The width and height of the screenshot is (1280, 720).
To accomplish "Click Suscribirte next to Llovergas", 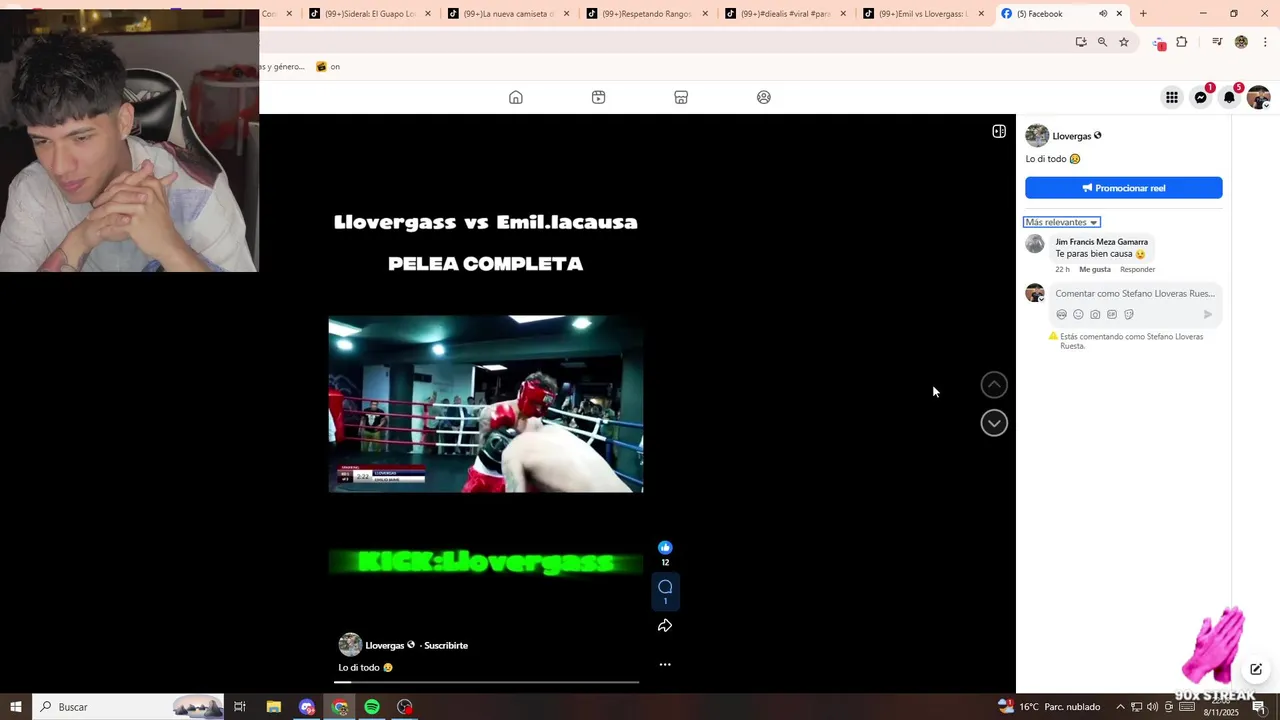I will (x=446, y=645).
